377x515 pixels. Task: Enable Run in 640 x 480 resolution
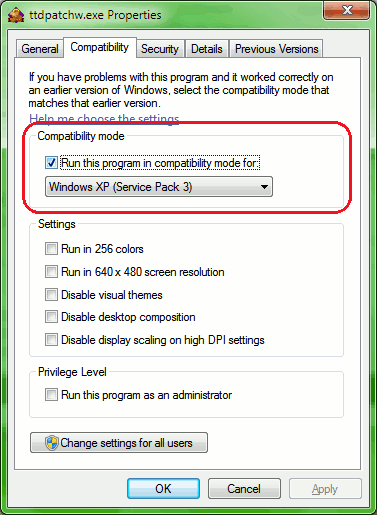click(51, 272)
